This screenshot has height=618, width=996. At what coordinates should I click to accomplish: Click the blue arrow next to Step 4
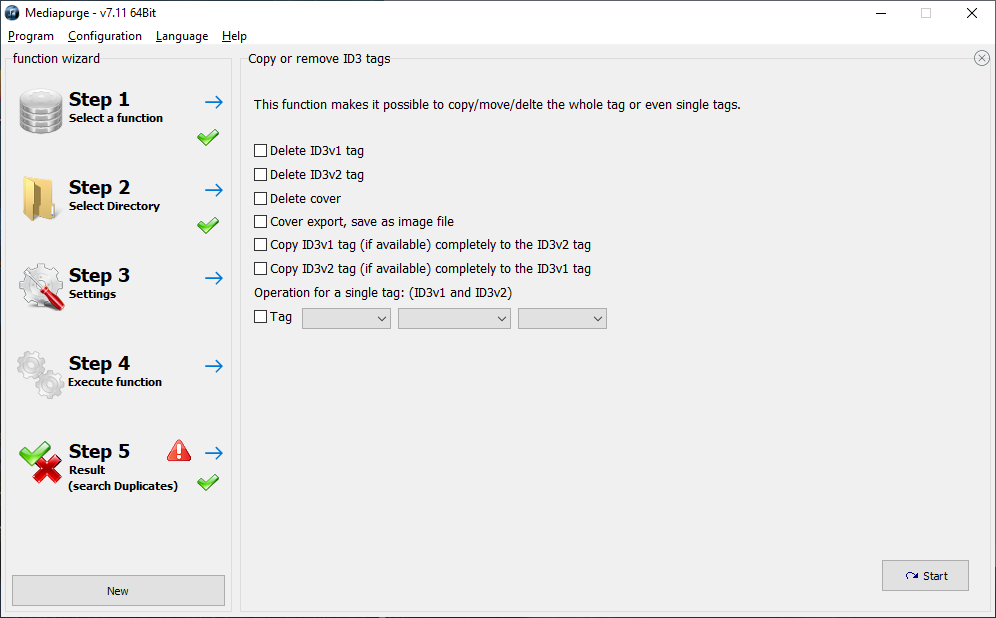tap(214, 366)
